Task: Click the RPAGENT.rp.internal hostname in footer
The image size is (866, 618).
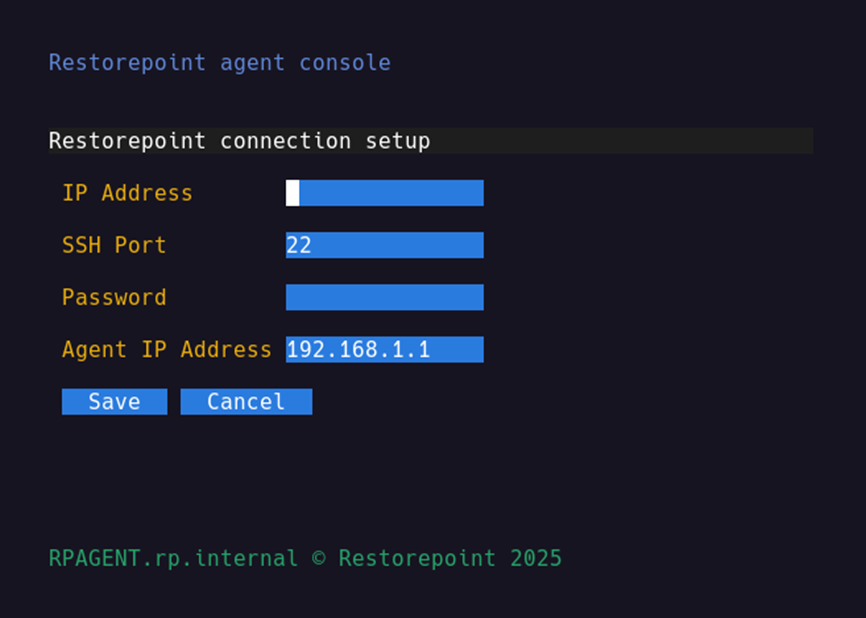Action: [173, 557]
